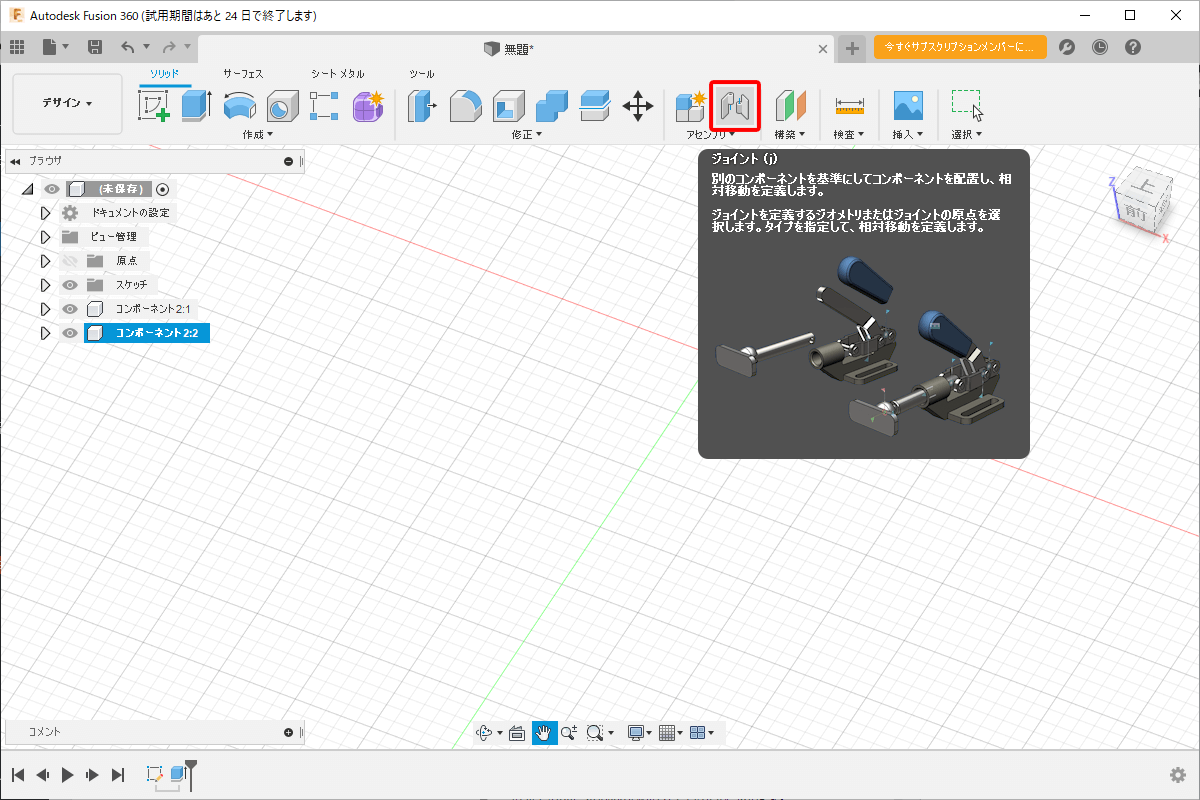The height and width of the screenshot is (800, 1200).
Task: Switch to the ソリッド tab
Action: [x=164, y=74]
